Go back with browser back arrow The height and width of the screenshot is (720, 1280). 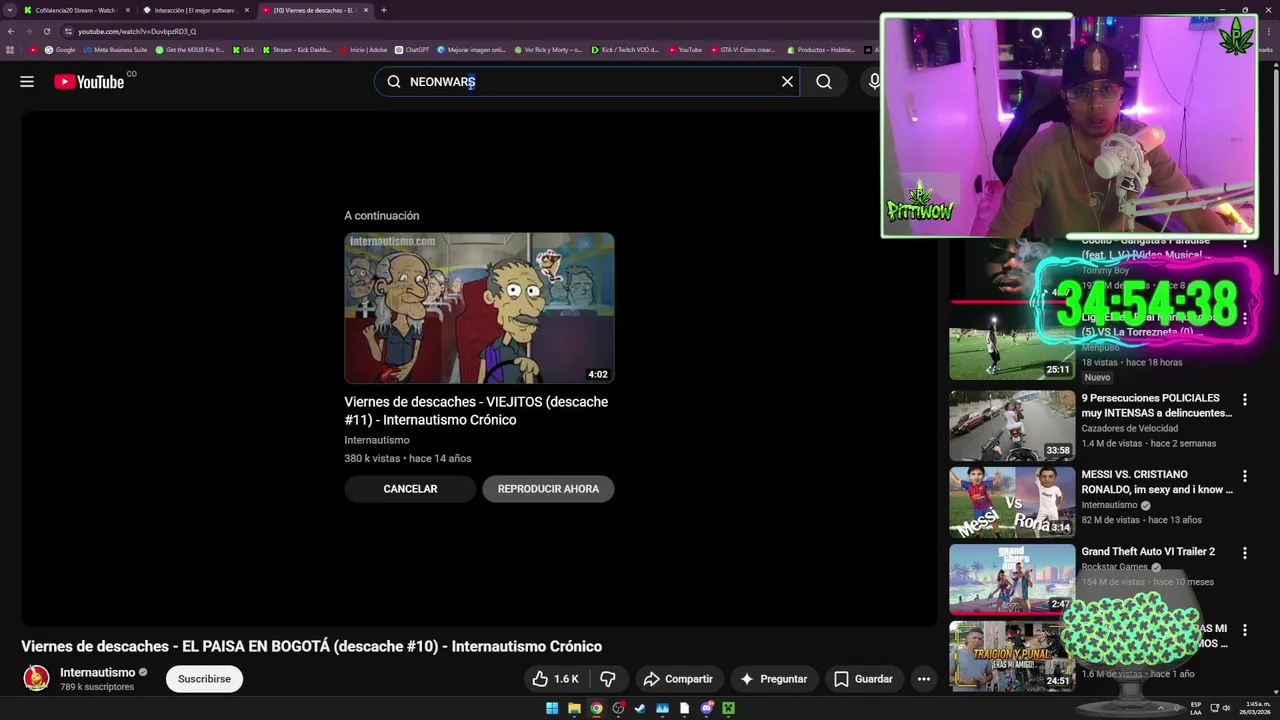tap(11, 31)
